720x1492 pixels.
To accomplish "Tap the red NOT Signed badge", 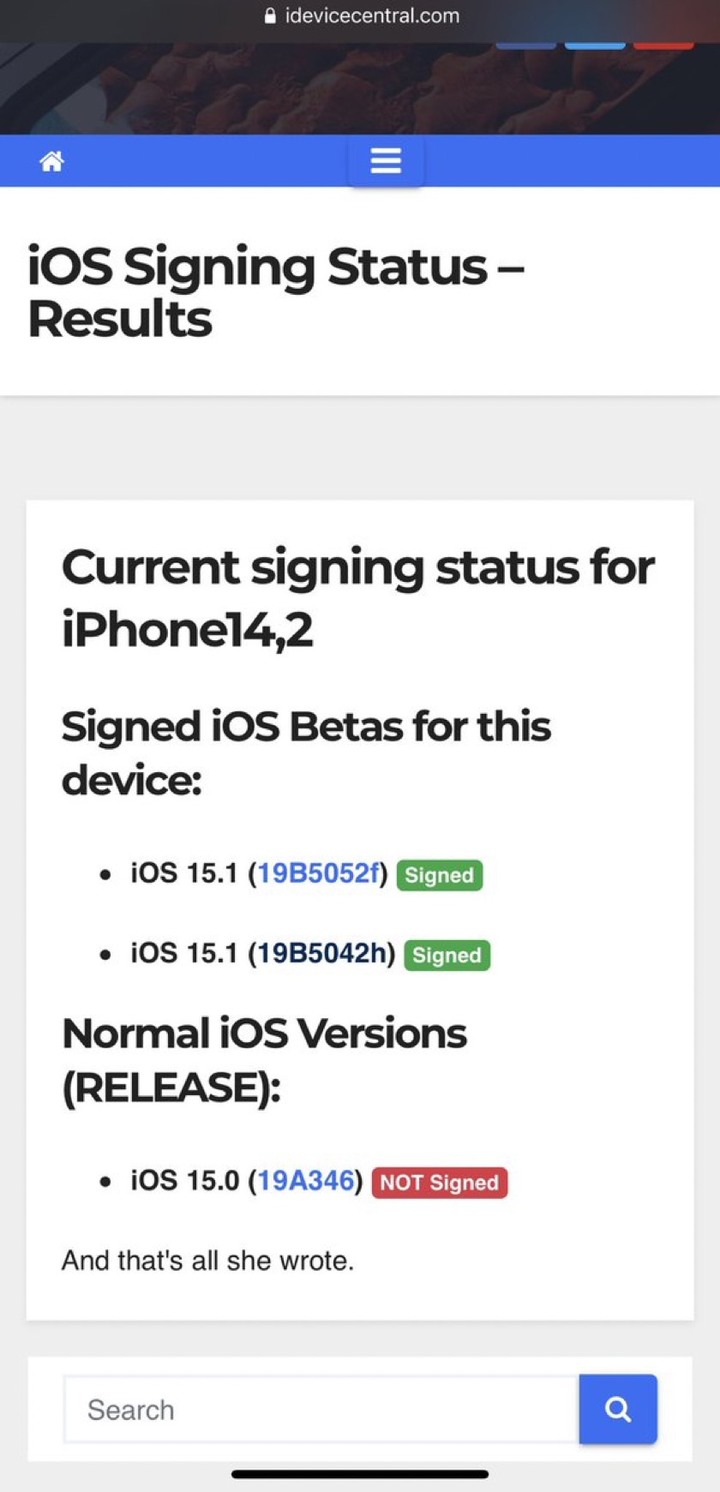I will tap(439, 1182).
